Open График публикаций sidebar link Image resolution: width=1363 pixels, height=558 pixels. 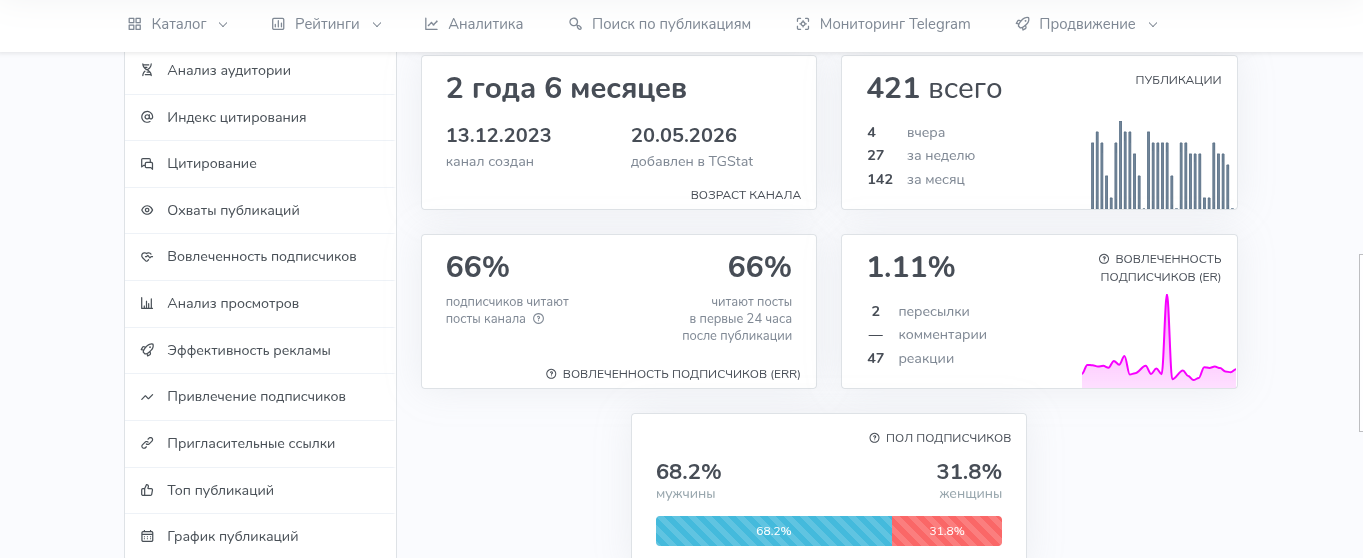coord(260,537)
